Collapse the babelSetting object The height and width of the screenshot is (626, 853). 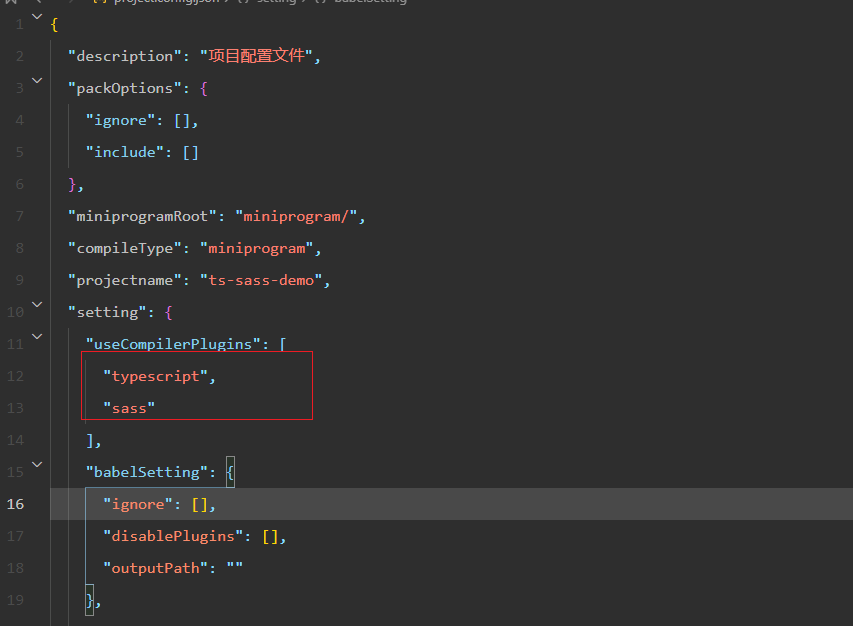pyautogui.click(x=36, y=464)
